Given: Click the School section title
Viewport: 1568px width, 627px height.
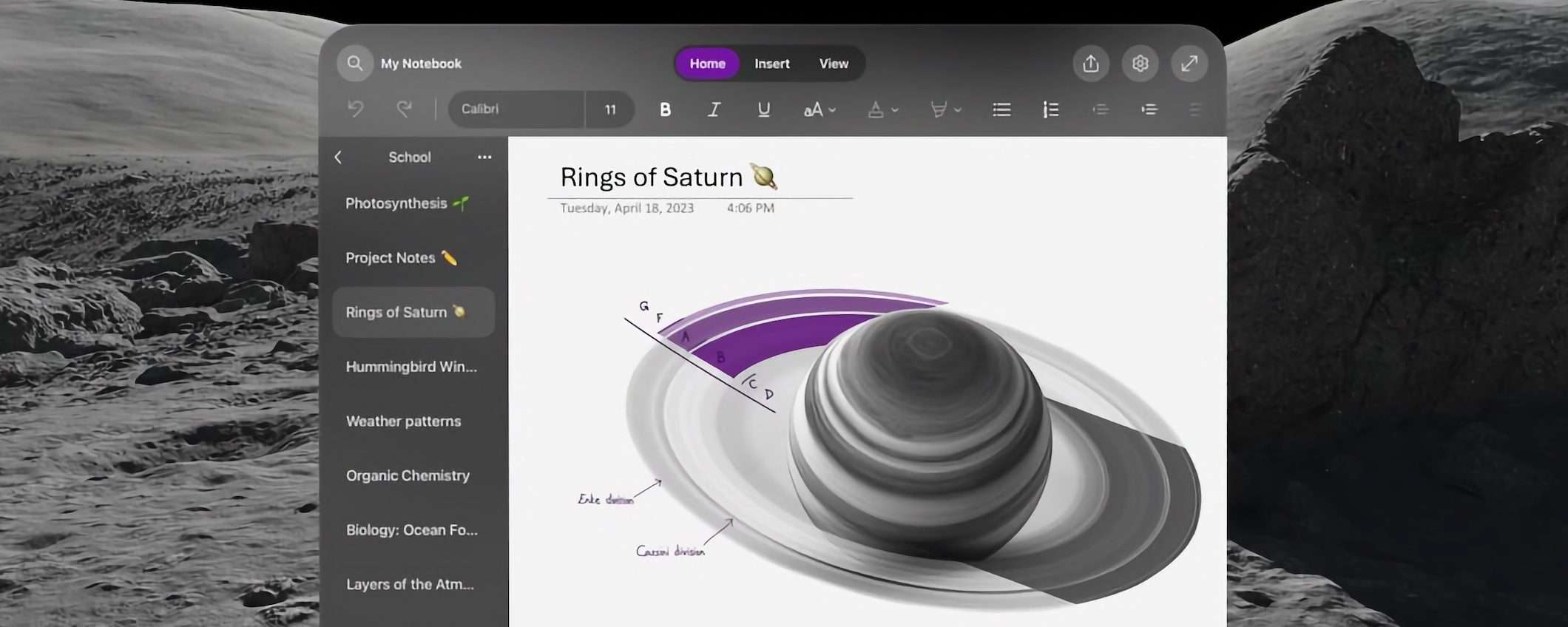Looking at the screenshot, I should coord(410,157).
